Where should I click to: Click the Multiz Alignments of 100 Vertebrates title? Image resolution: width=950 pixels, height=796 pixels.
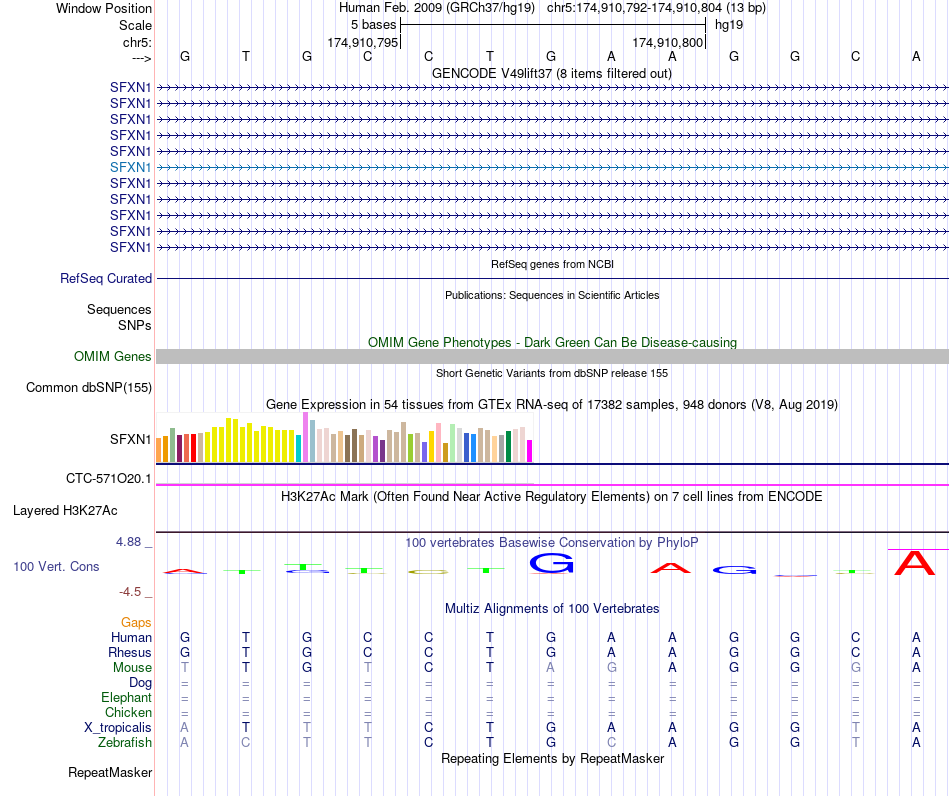pos(552,609)
